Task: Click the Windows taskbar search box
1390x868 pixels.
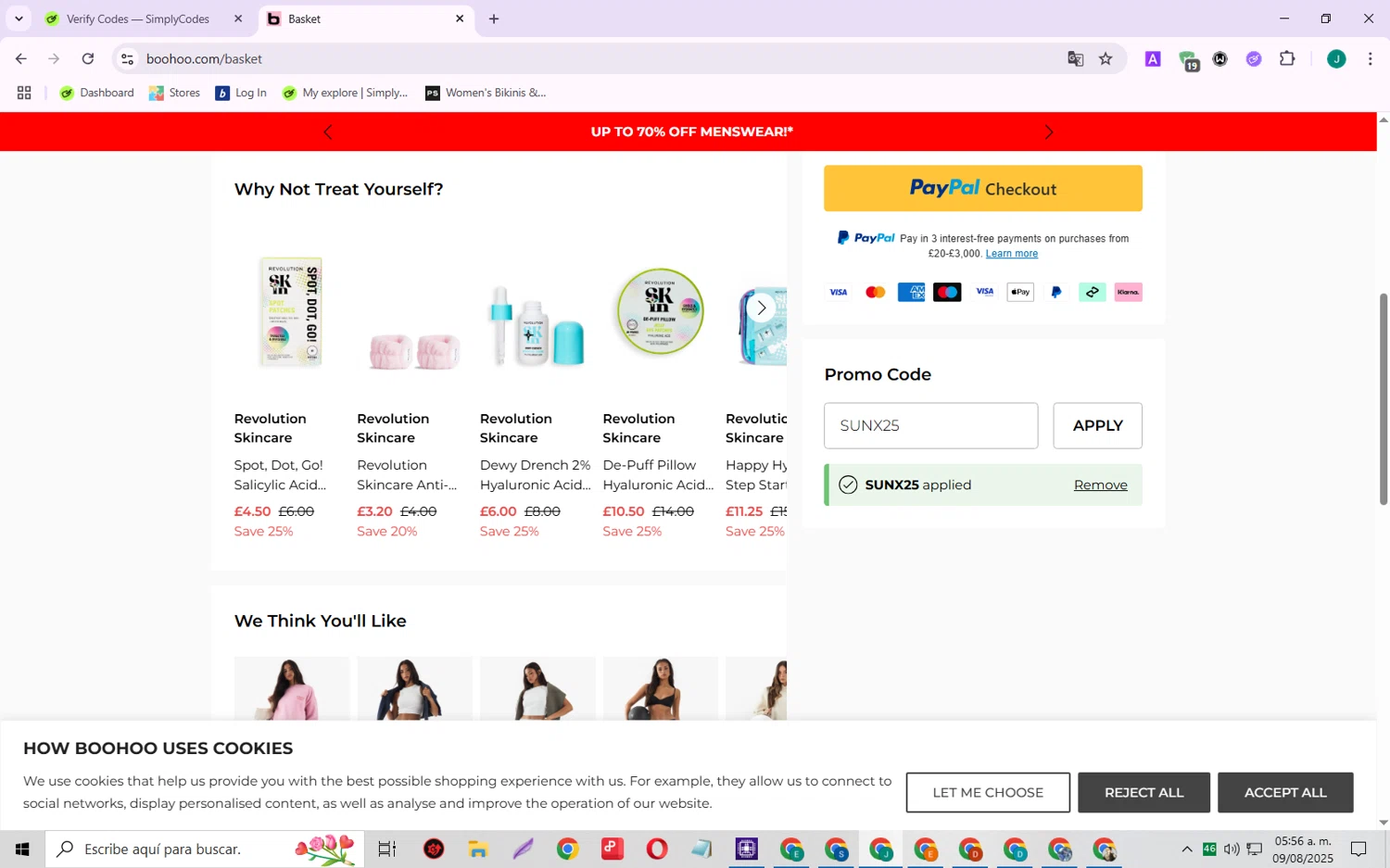Action: pos(204,849)
